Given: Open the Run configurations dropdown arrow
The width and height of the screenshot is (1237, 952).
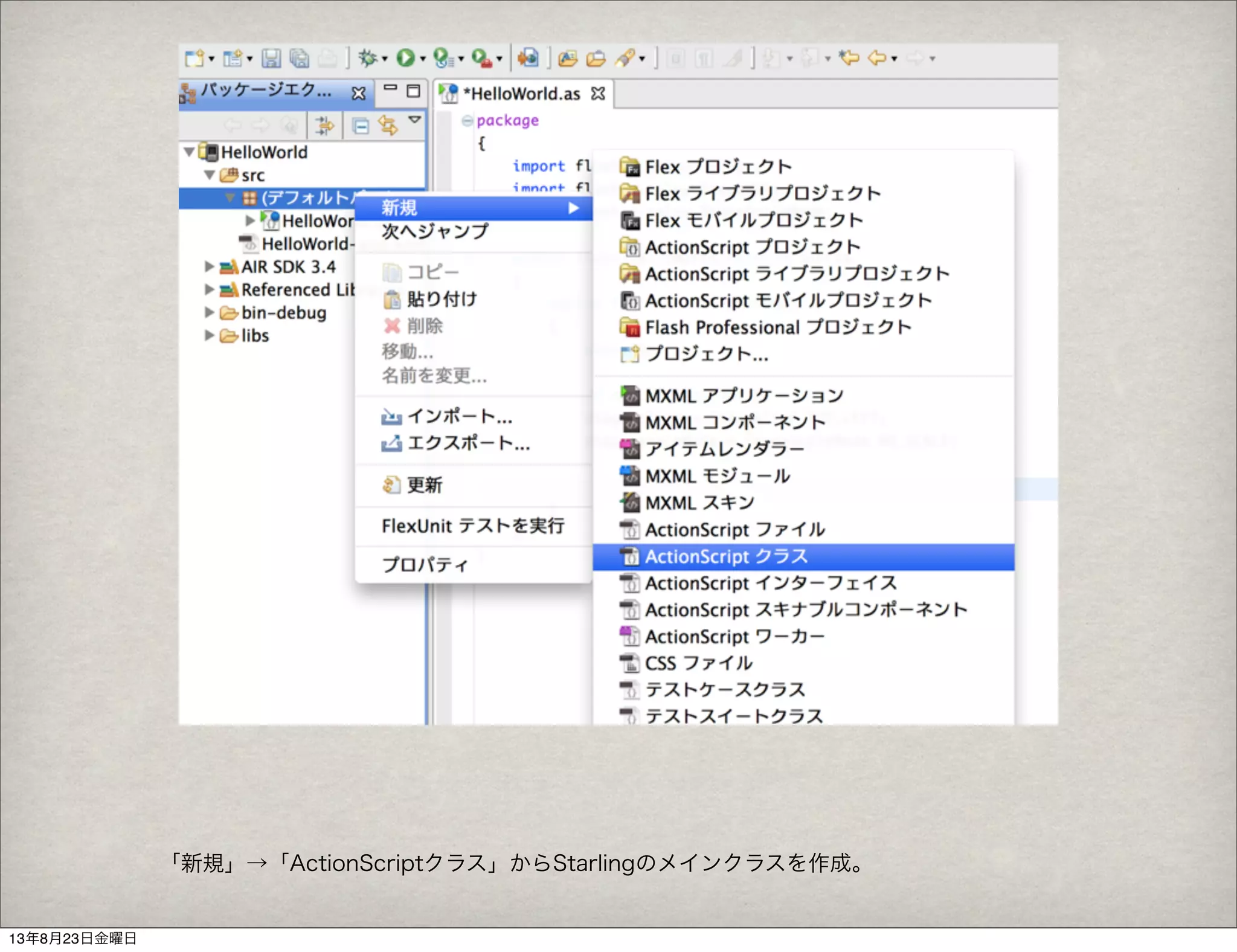Looking at the screenshot, I should click(x=422, y=59).
